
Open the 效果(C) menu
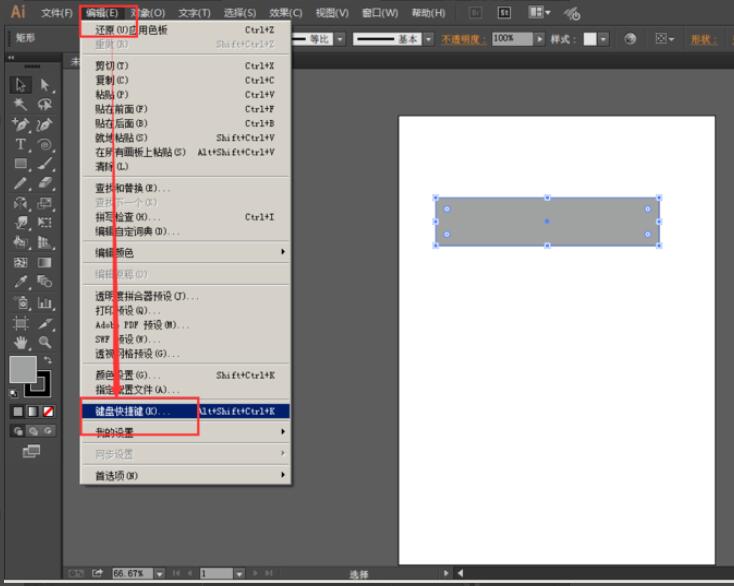(286, 13)
